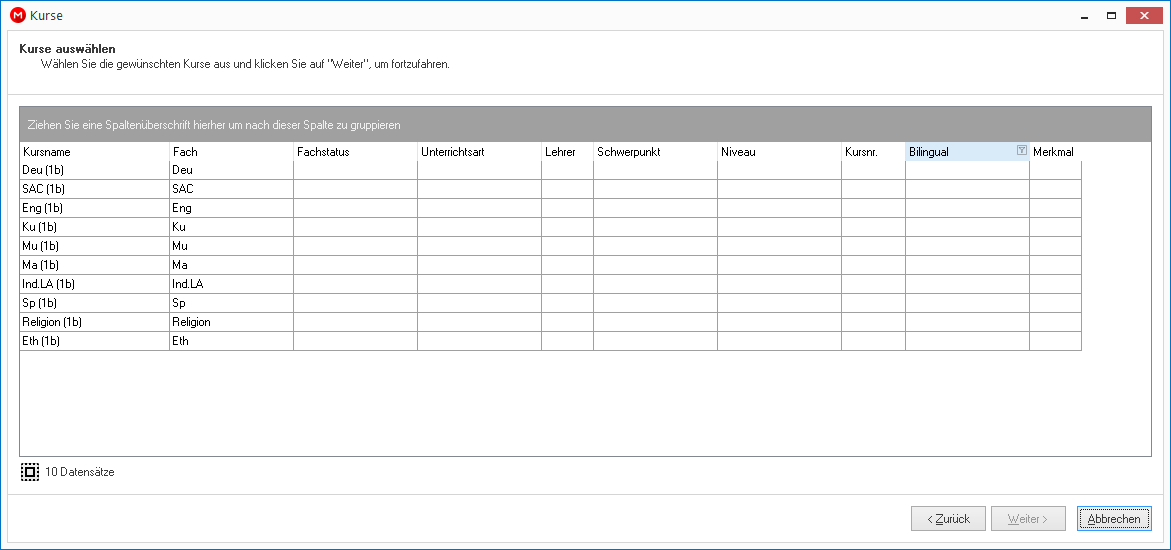Click the Fach cell reading SAC
1171x550 pixels.
coord(232,189)
